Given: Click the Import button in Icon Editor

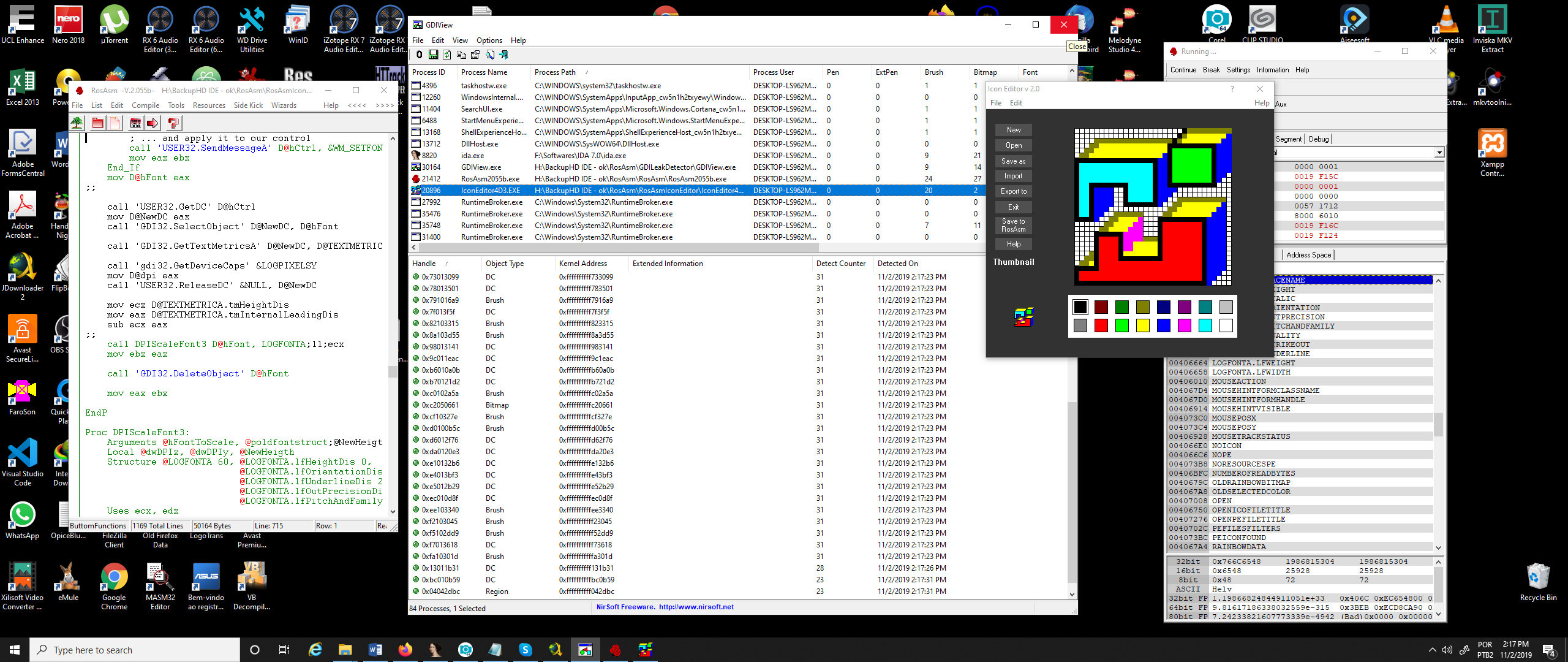Looking at the screenshot, I should click(1014, 176).
